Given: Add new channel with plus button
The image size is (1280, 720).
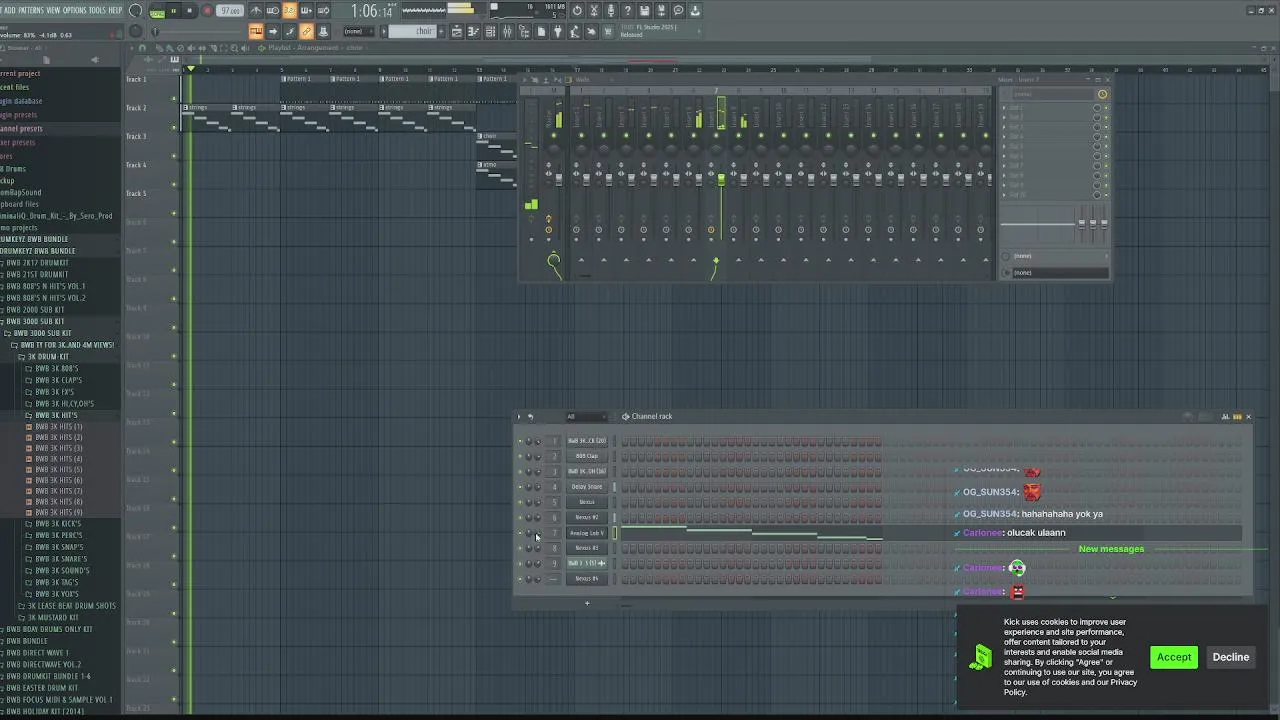Looking at the screenshot, I should pyautogui.click(x=587, y=603).
